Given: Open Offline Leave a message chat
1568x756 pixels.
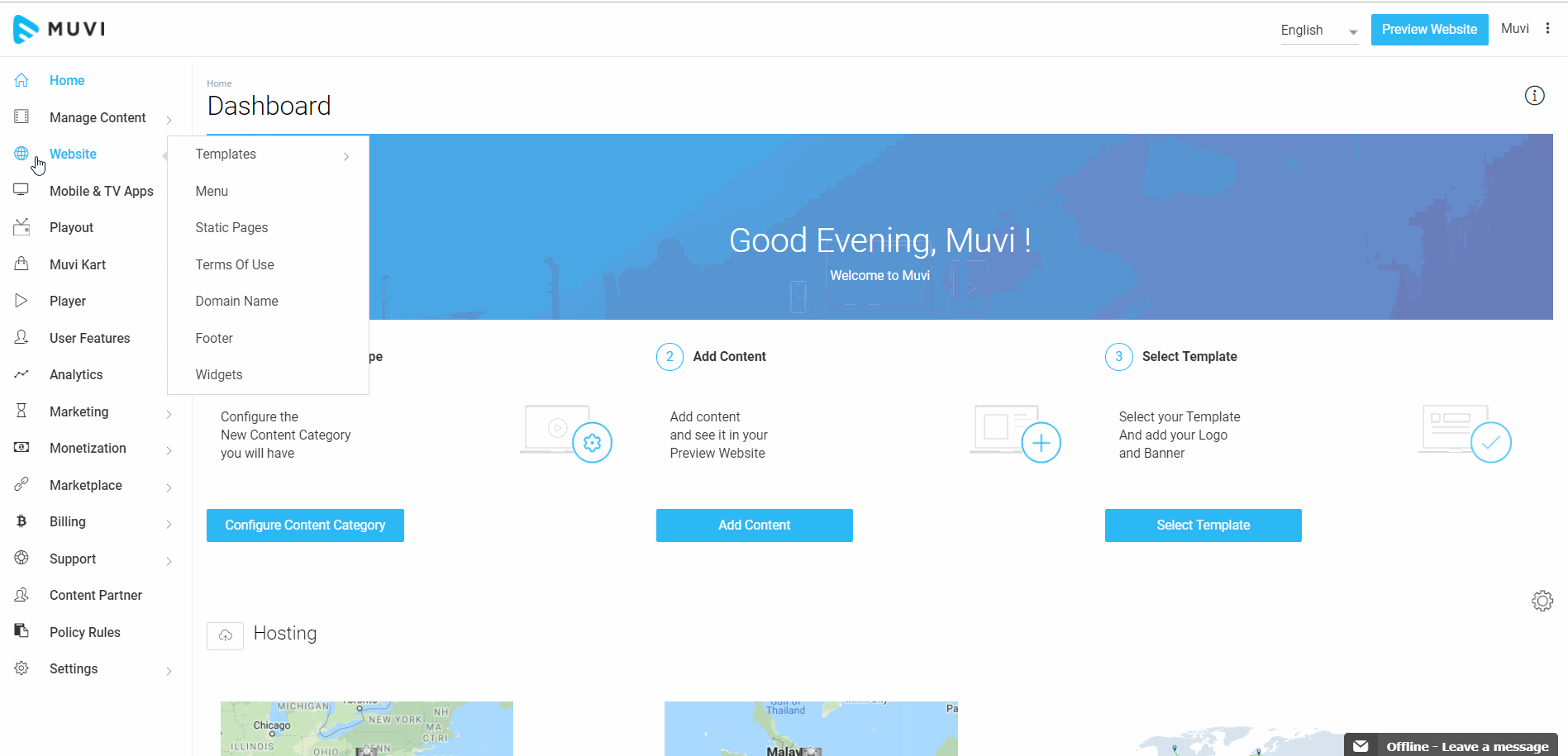Looking at the screenshot, I should click(1451, 745).
